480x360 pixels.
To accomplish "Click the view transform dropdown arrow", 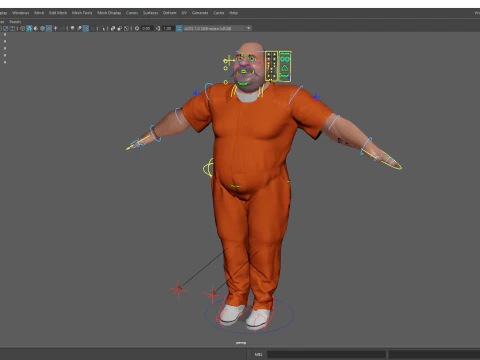I will tap(249, 28).
